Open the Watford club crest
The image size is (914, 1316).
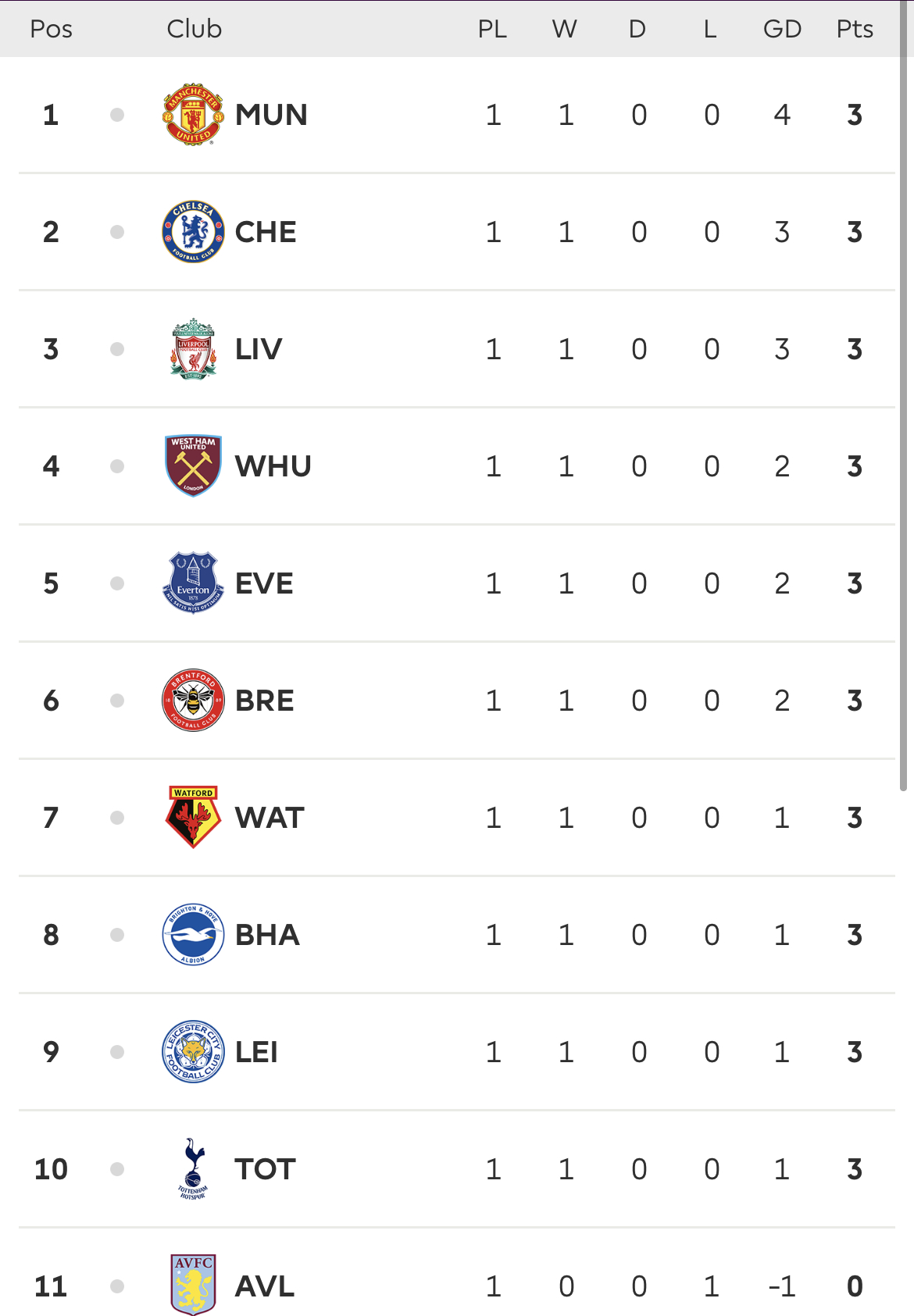coord(193,818)
